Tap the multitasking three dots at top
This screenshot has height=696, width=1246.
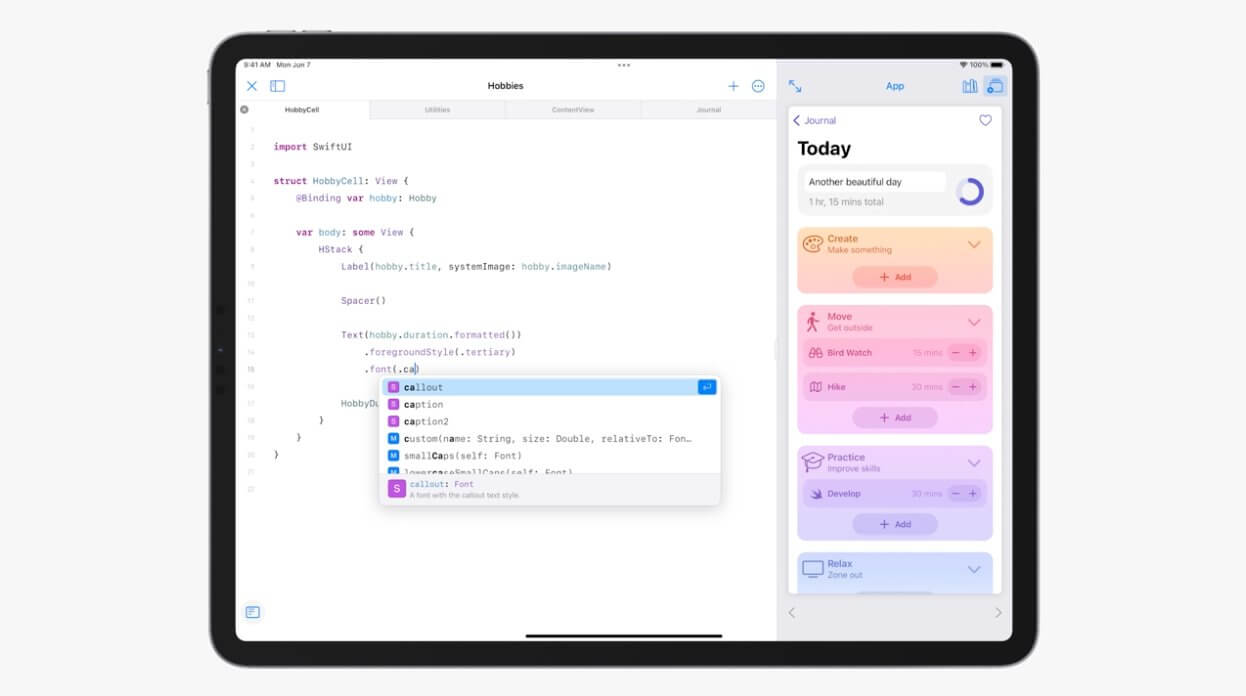click(624, 65)
